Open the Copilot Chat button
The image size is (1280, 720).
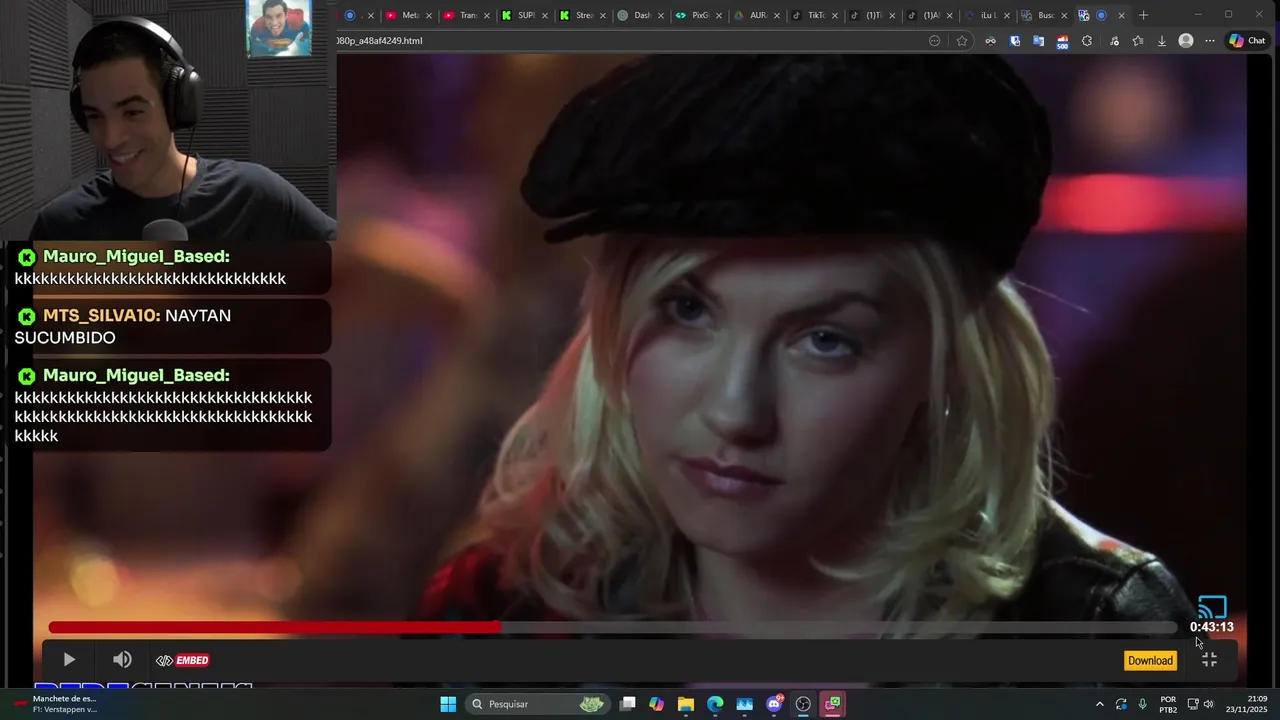pyautogui.click(x=1247, y=41)
